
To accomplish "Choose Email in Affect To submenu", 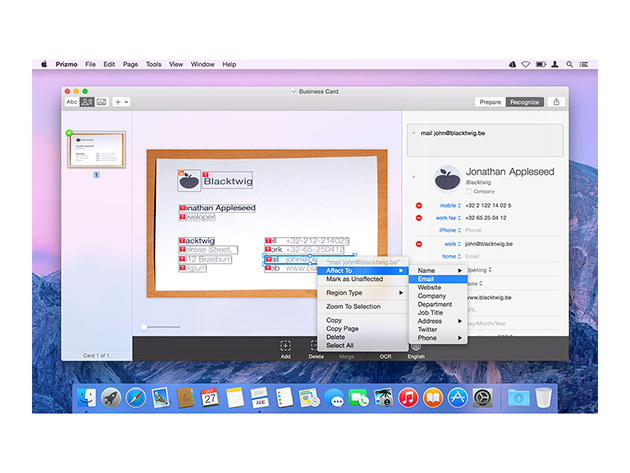I will point(438,279).
